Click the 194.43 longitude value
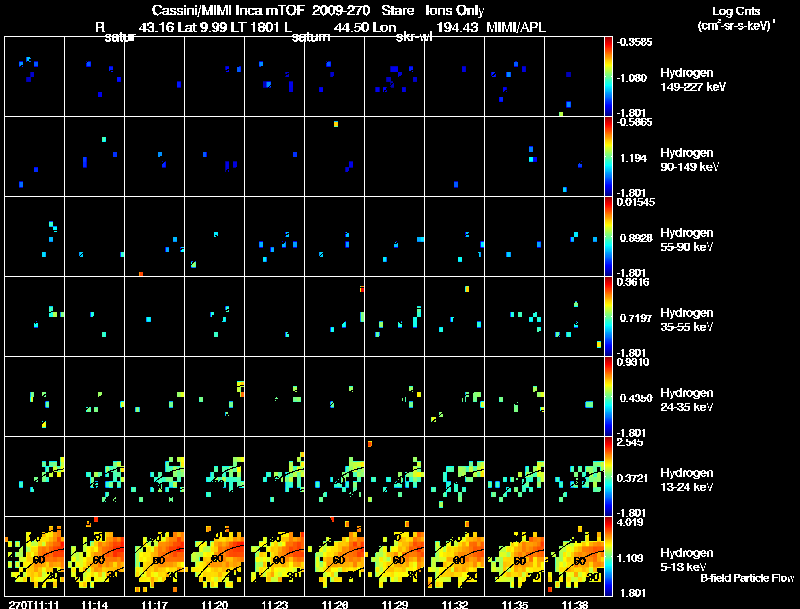The width and height of the screenshot is (800, 609). (x=459, y=27)
